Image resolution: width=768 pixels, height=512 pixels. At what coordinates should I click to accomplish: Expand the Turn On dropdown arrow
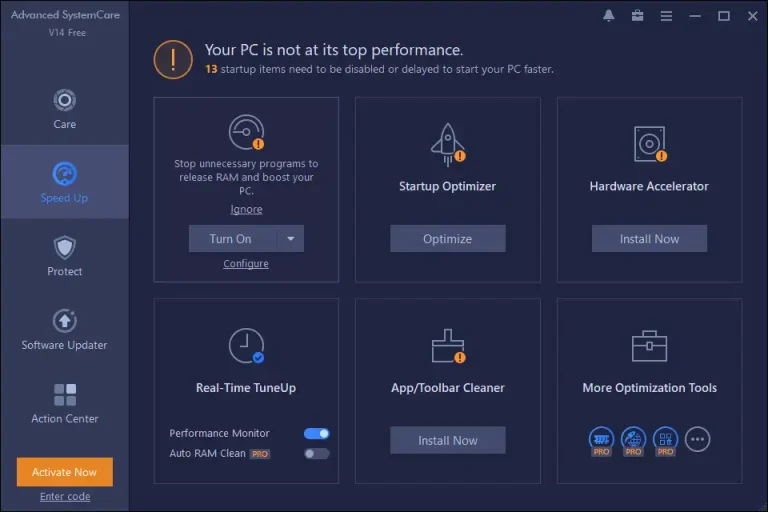pyautogui.click(x=291, y=239)
